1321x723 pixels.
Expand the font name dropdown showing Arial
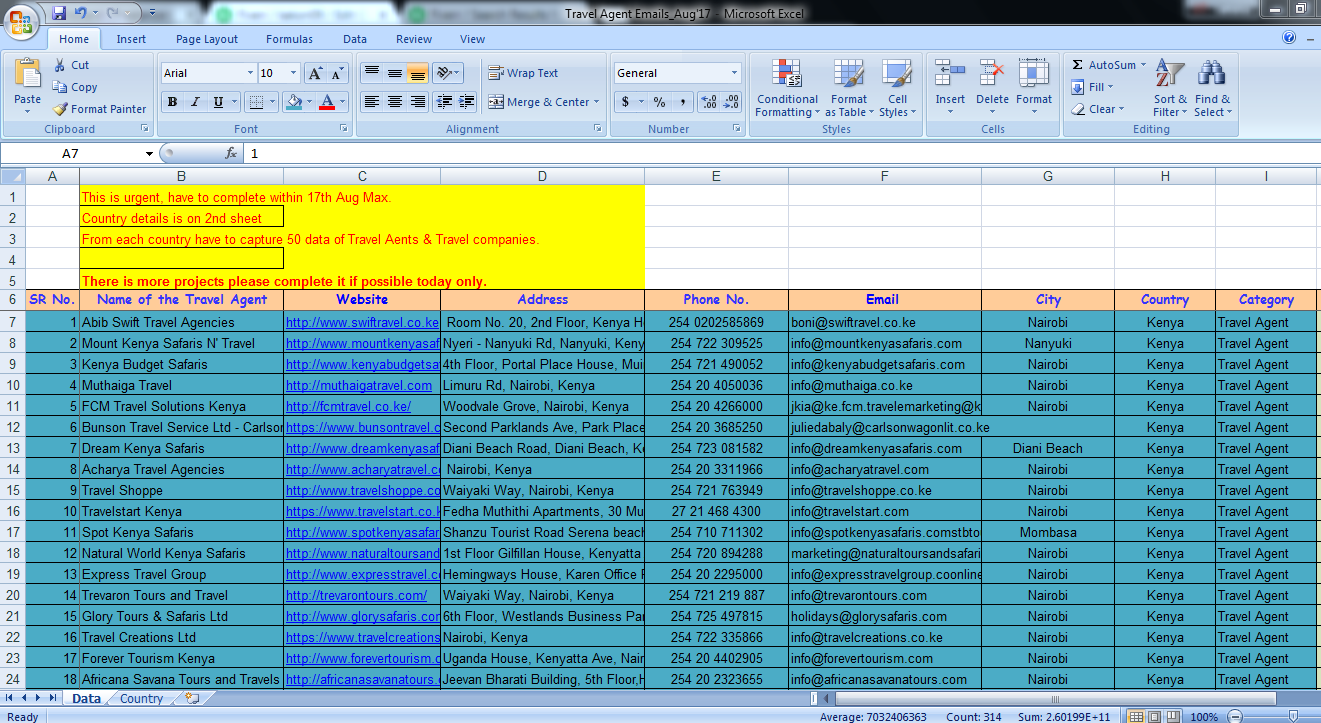[250, 73]
